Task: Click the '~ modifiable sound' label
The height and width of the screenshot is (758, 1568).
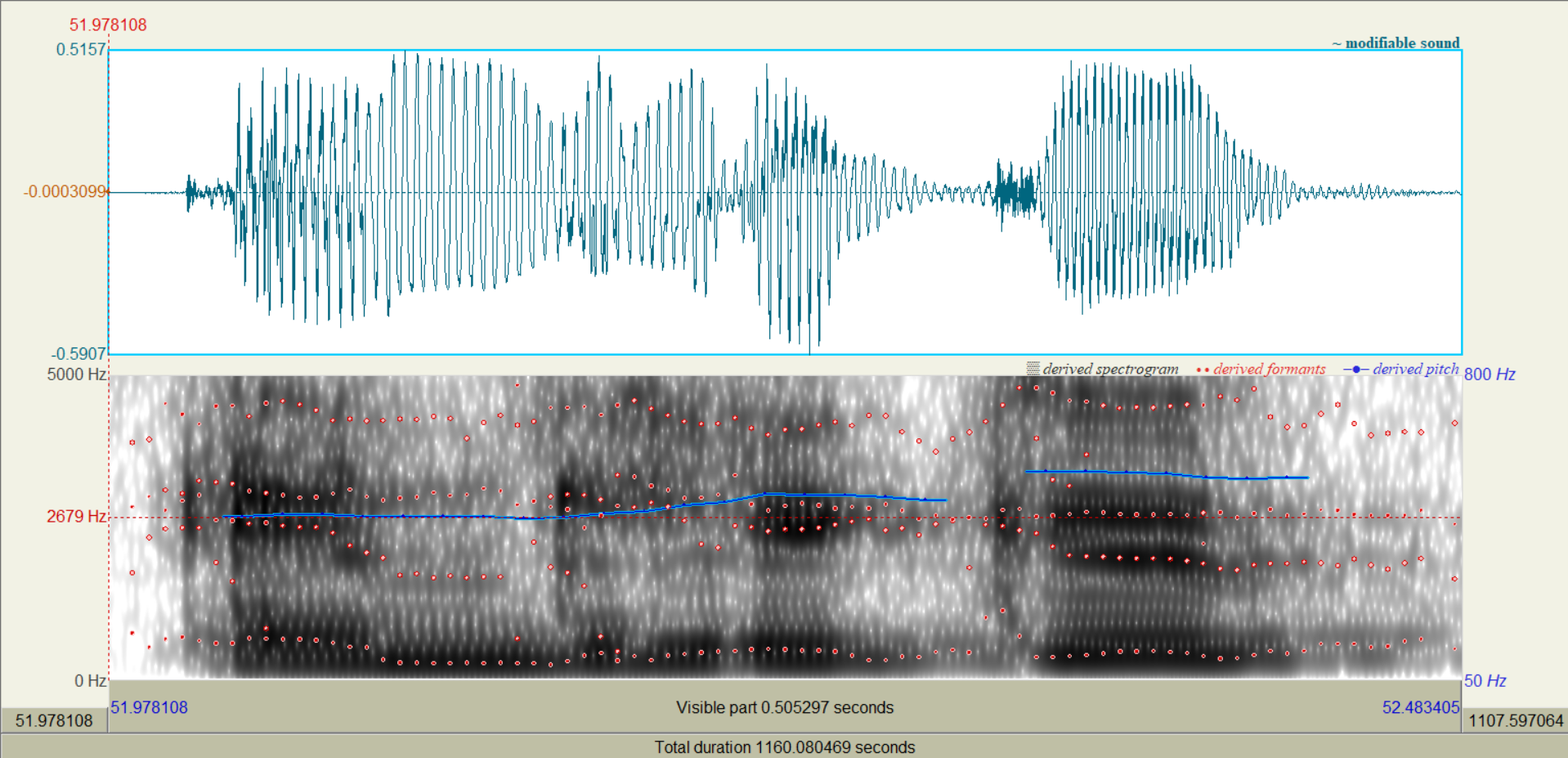Action: [x=1396, y=43]
